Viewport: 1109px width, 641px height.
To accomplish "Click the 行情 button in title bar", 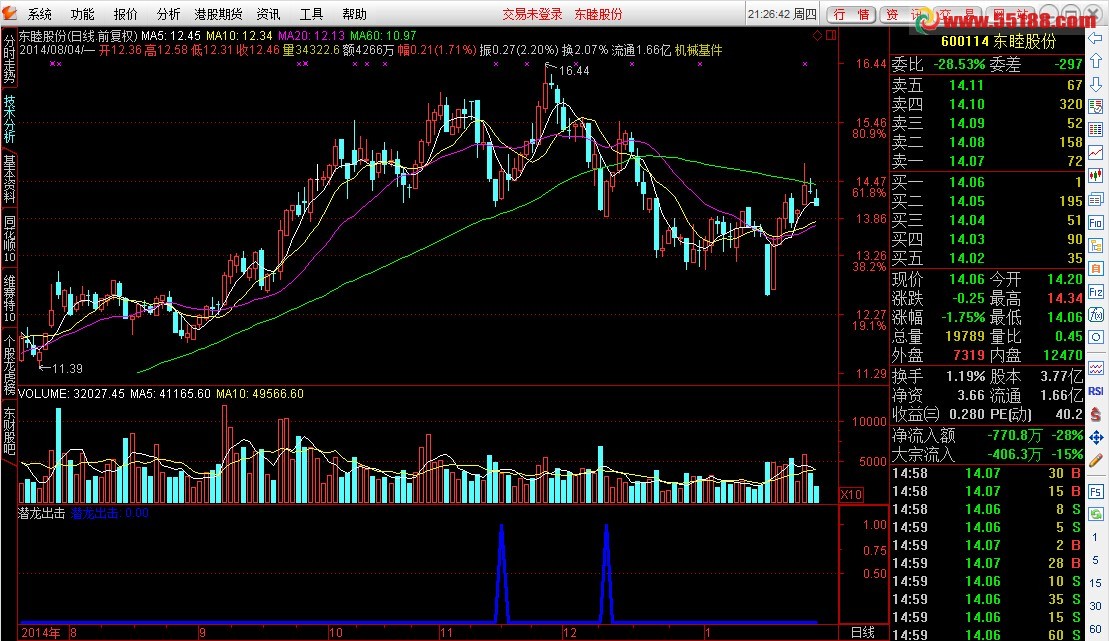I will coord(852,15).
